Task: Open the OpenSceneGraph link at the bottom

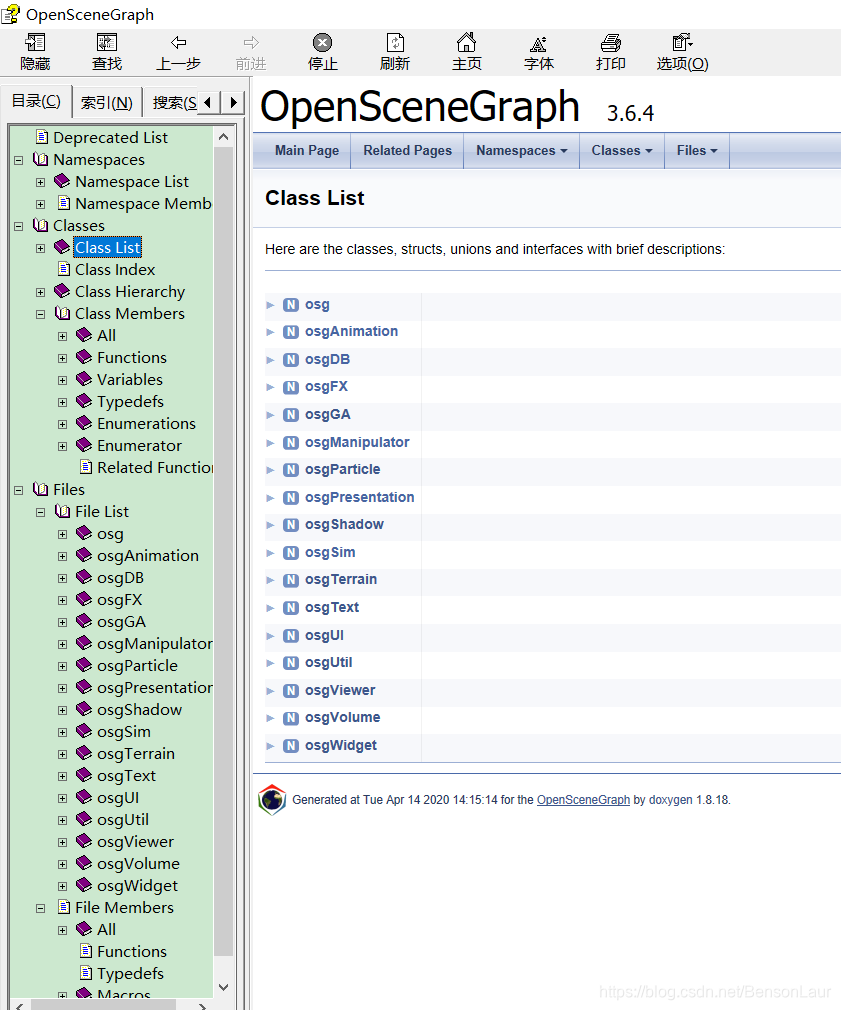Action: point(583,799)
